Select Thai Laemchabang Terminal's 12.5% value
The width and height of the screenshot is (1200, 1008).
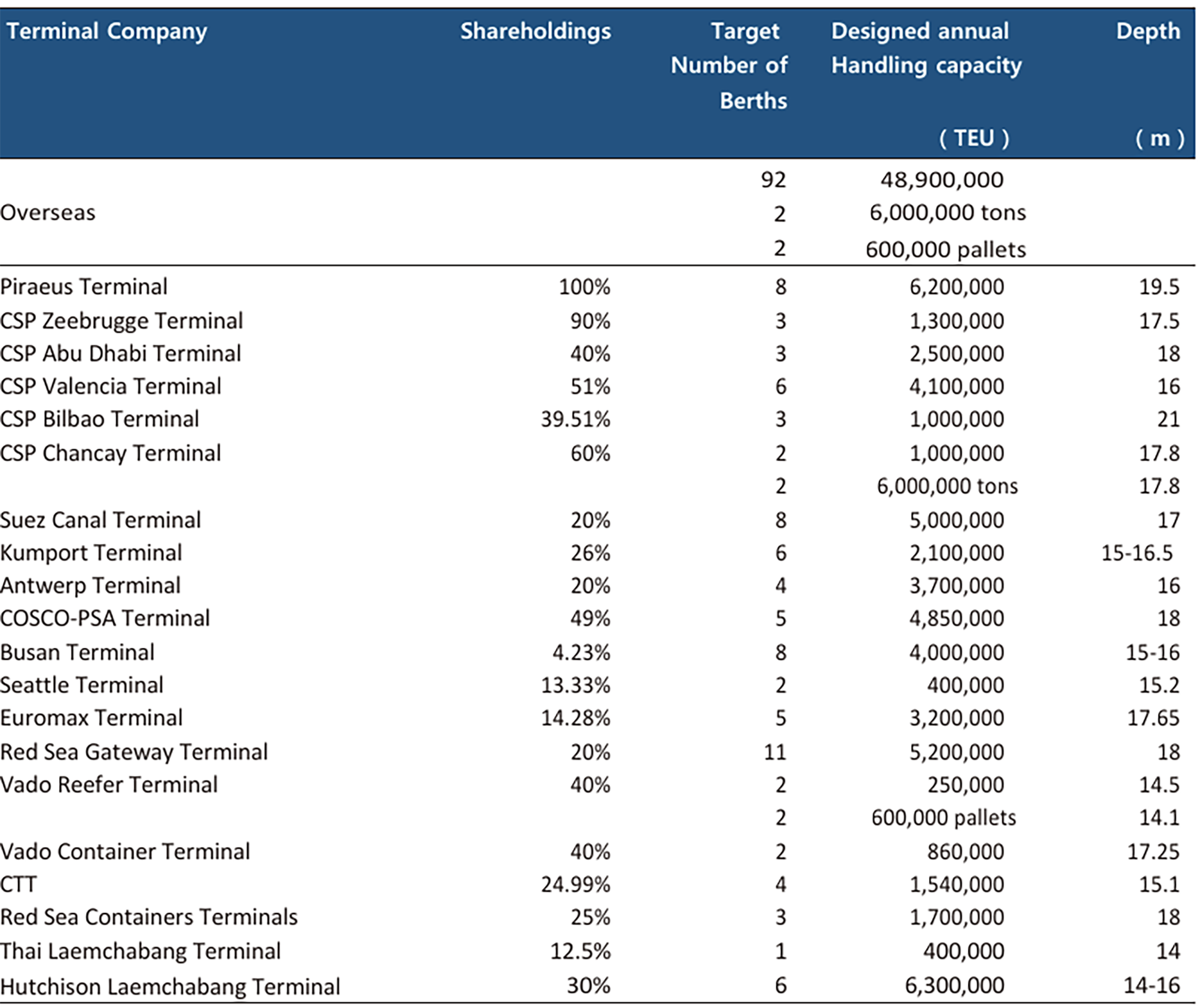click(x=580, y=951)
